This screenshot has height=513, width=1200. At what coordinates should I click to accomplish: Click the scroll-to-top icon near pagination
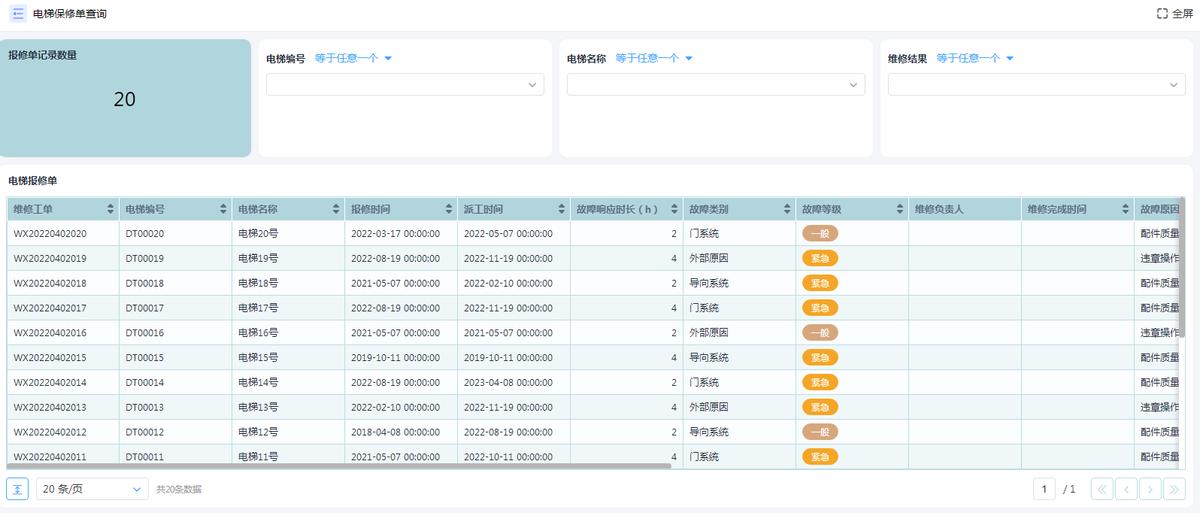point(17,489)
